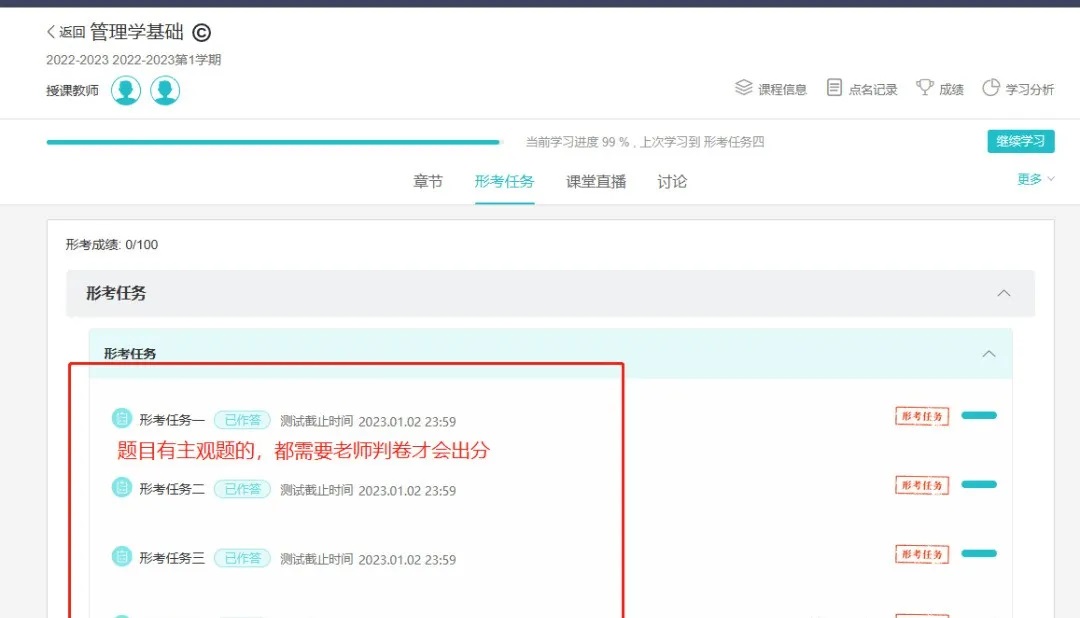Screen dimensions: 1080x618
Task: Click the 形考任务三 document icon
Action: pyautogui.click(x=122, y=557)
